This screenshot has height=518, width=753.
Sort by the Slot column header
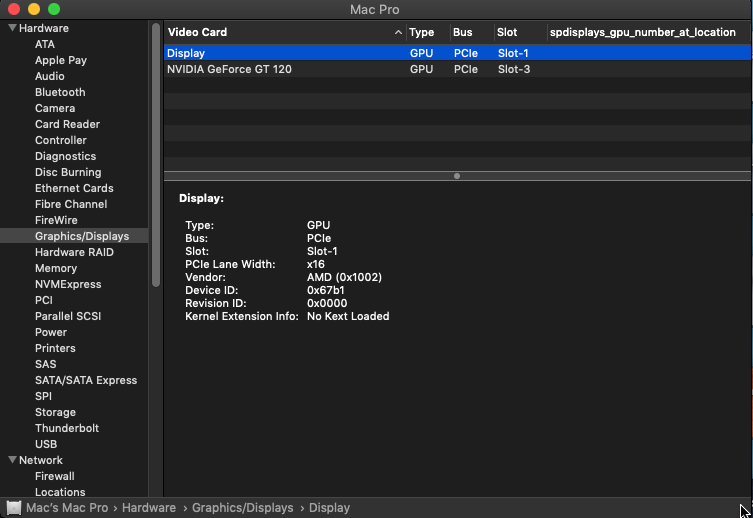507,32
